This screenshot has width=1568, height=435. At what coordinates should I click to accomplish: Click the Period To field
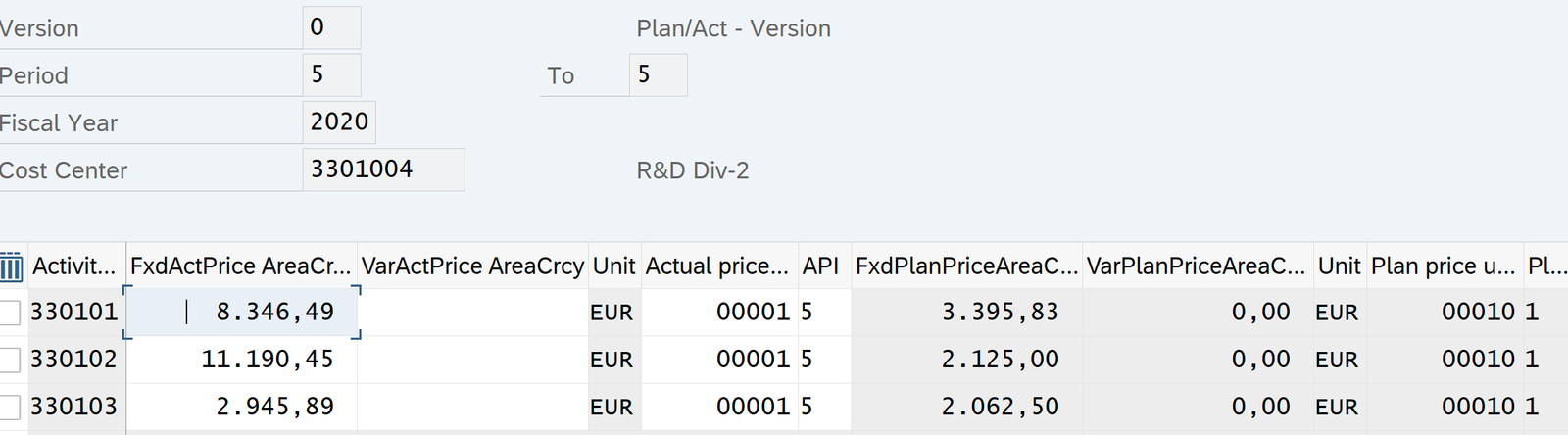pyautogui.click(x=658, y=74)
